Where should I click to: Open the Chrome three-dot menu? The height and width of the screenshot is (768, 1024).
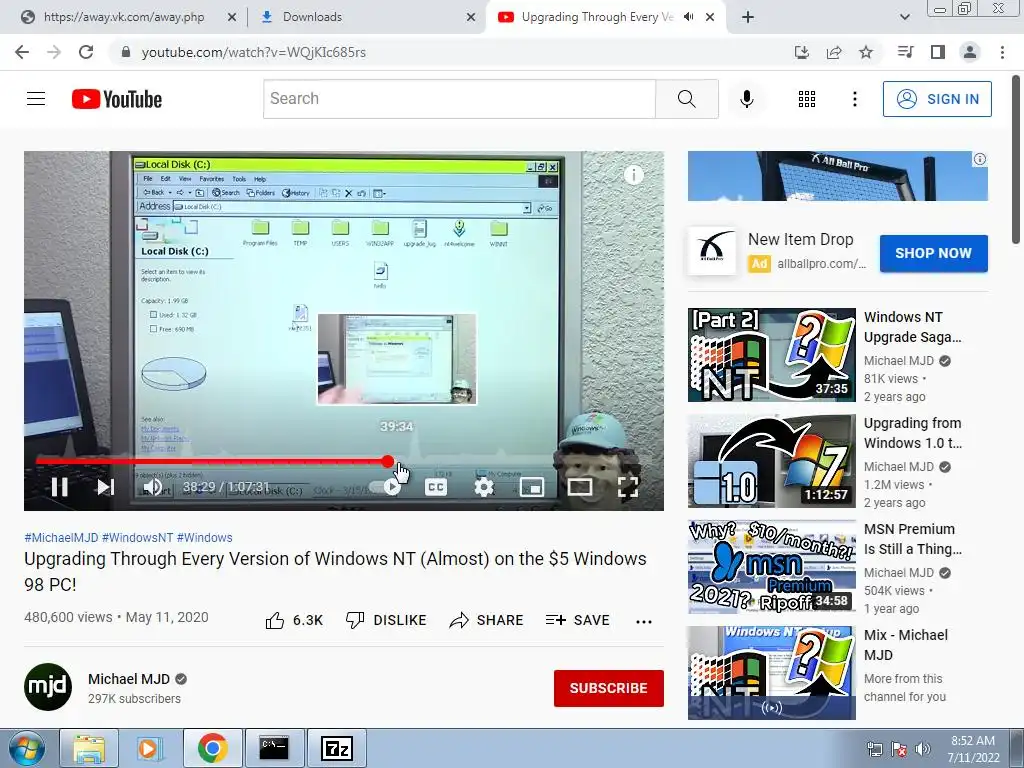[1002, 52]
